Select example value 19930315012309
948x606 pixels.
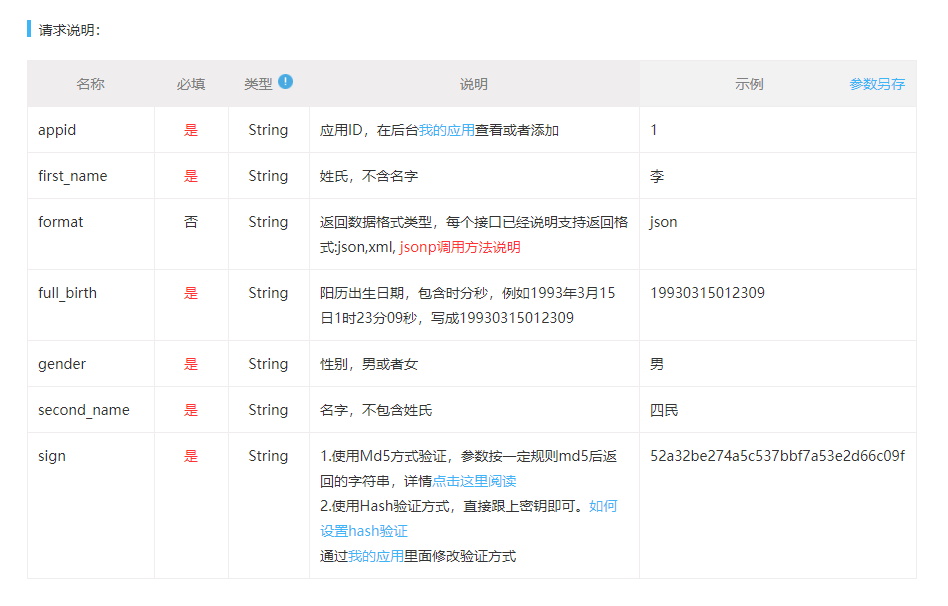707,293
